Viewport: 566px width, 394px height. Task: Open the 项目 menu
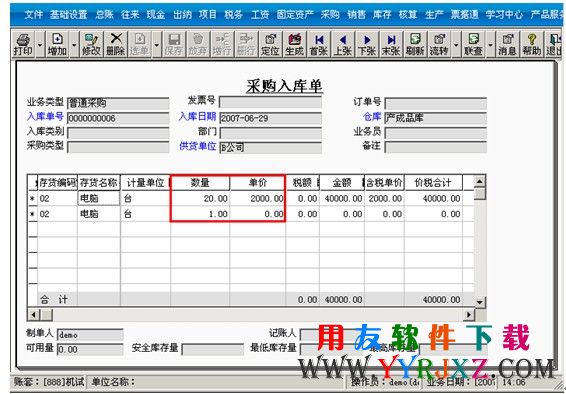click(x=208, y=14)
